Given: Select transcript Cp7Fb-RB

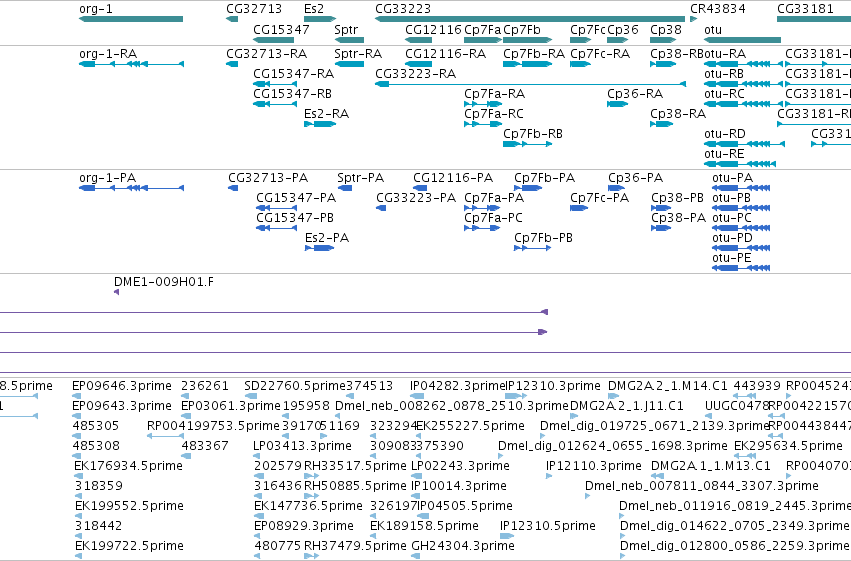Looking at the screenshot, I should (x=528, y=144).
